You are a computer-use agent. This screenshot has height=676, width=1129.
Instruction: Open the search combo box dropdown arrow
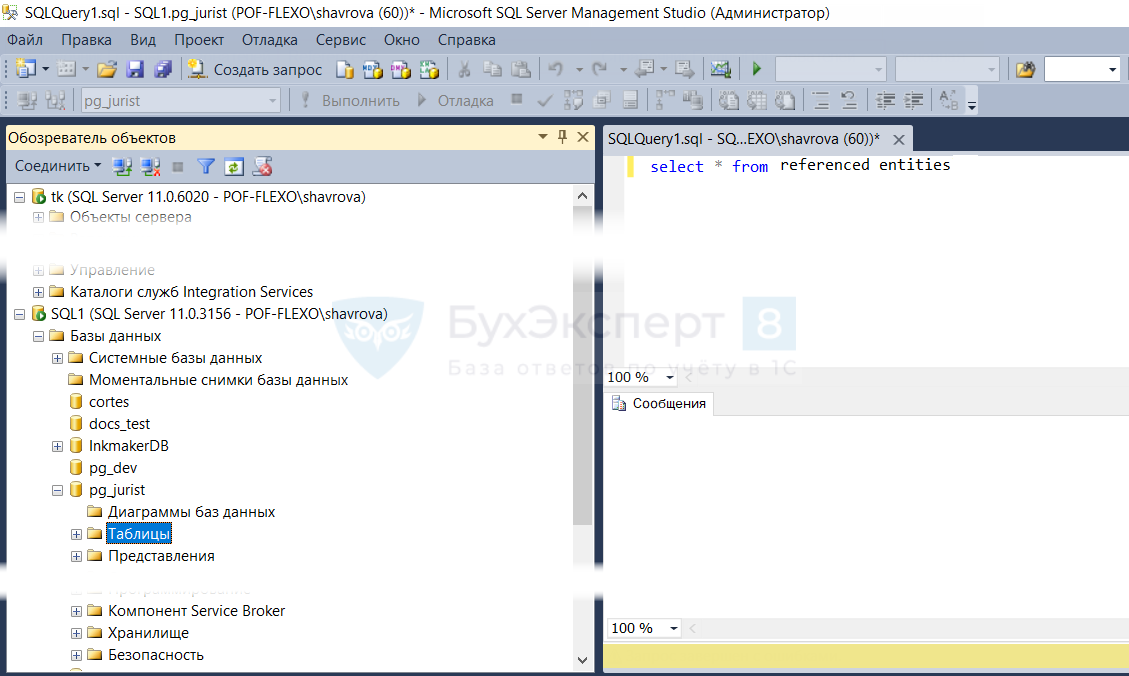[x=1112, y=70]
